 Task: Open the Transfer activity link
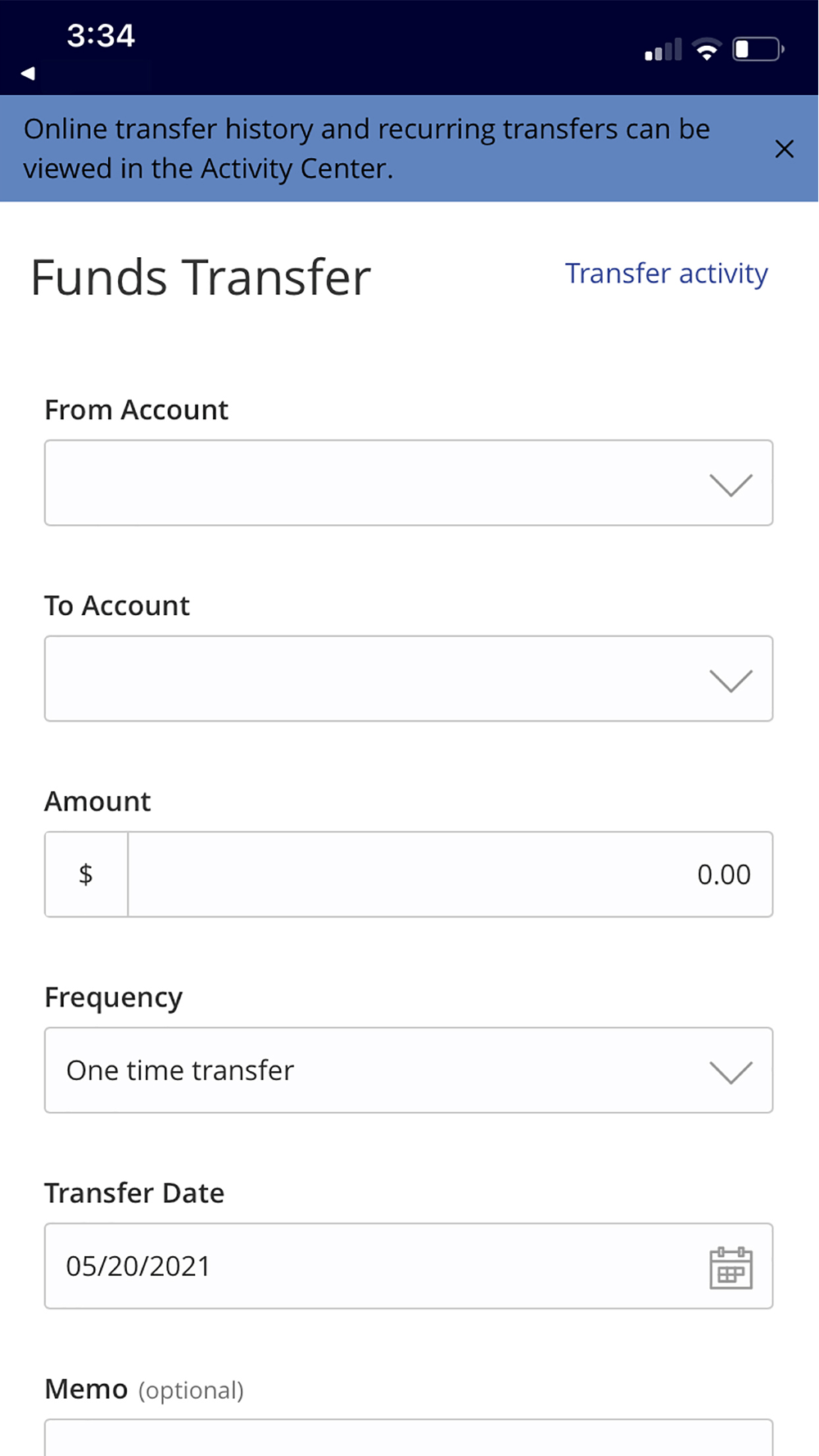point(666,274)
